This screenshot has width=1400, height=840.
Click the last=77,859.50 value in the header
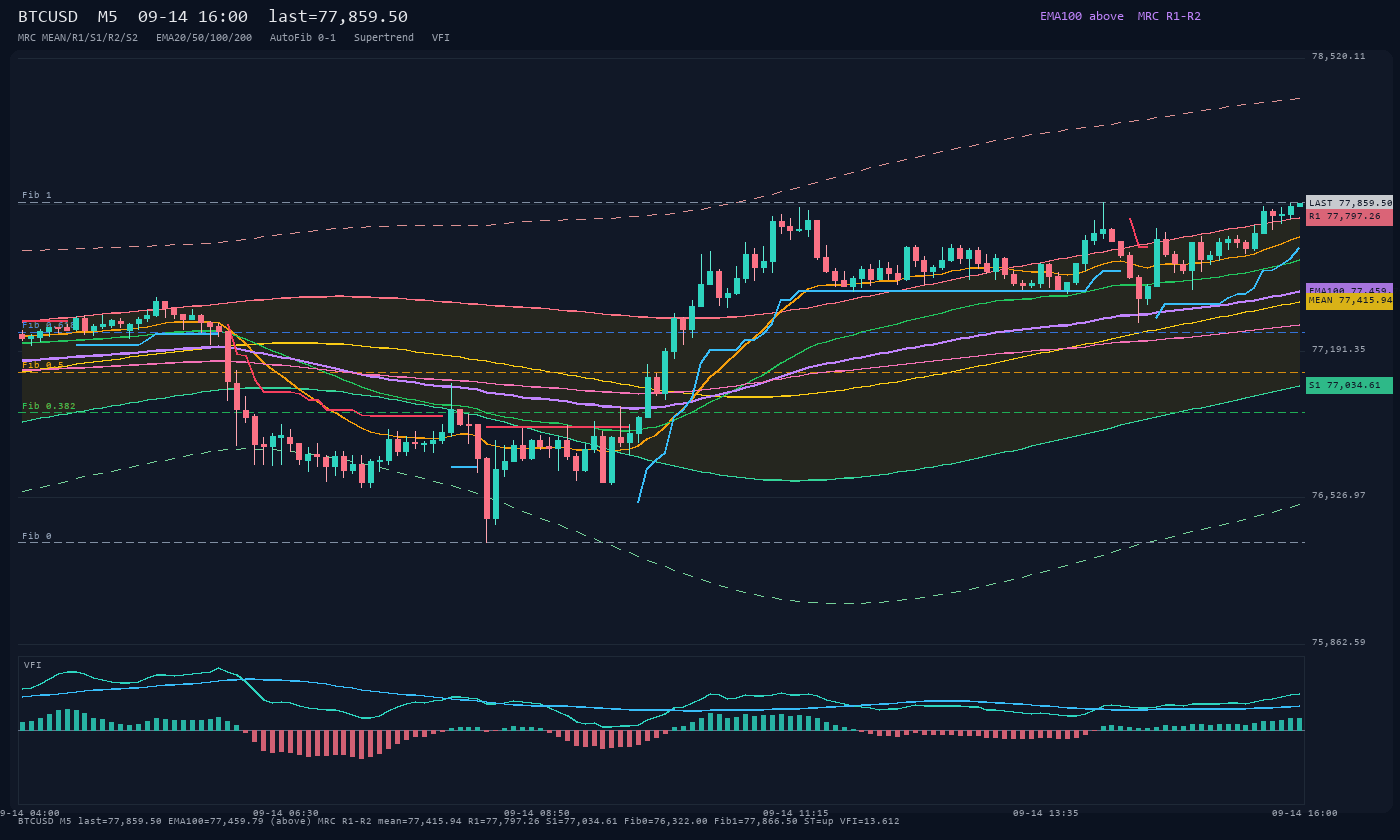pyautogui.click(x=338, y=17)
